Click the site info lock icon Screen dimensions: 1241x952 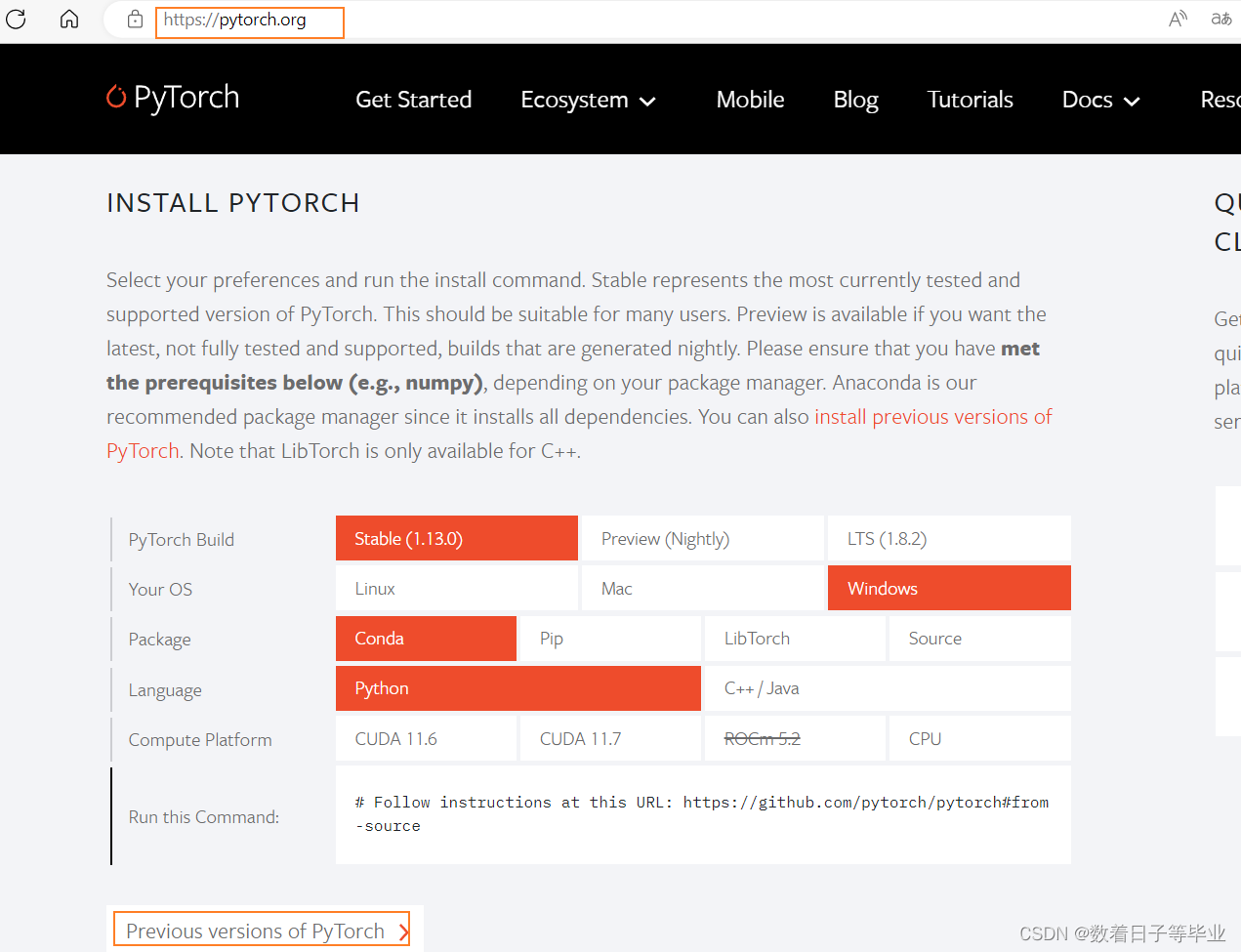[135, 20]
